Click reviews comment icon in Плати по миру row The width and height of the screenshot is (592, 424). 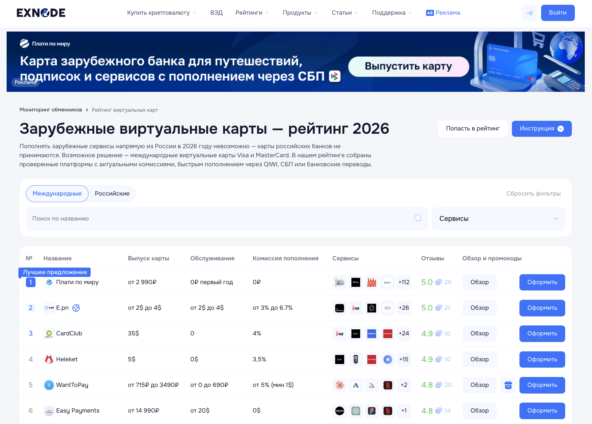438,282
